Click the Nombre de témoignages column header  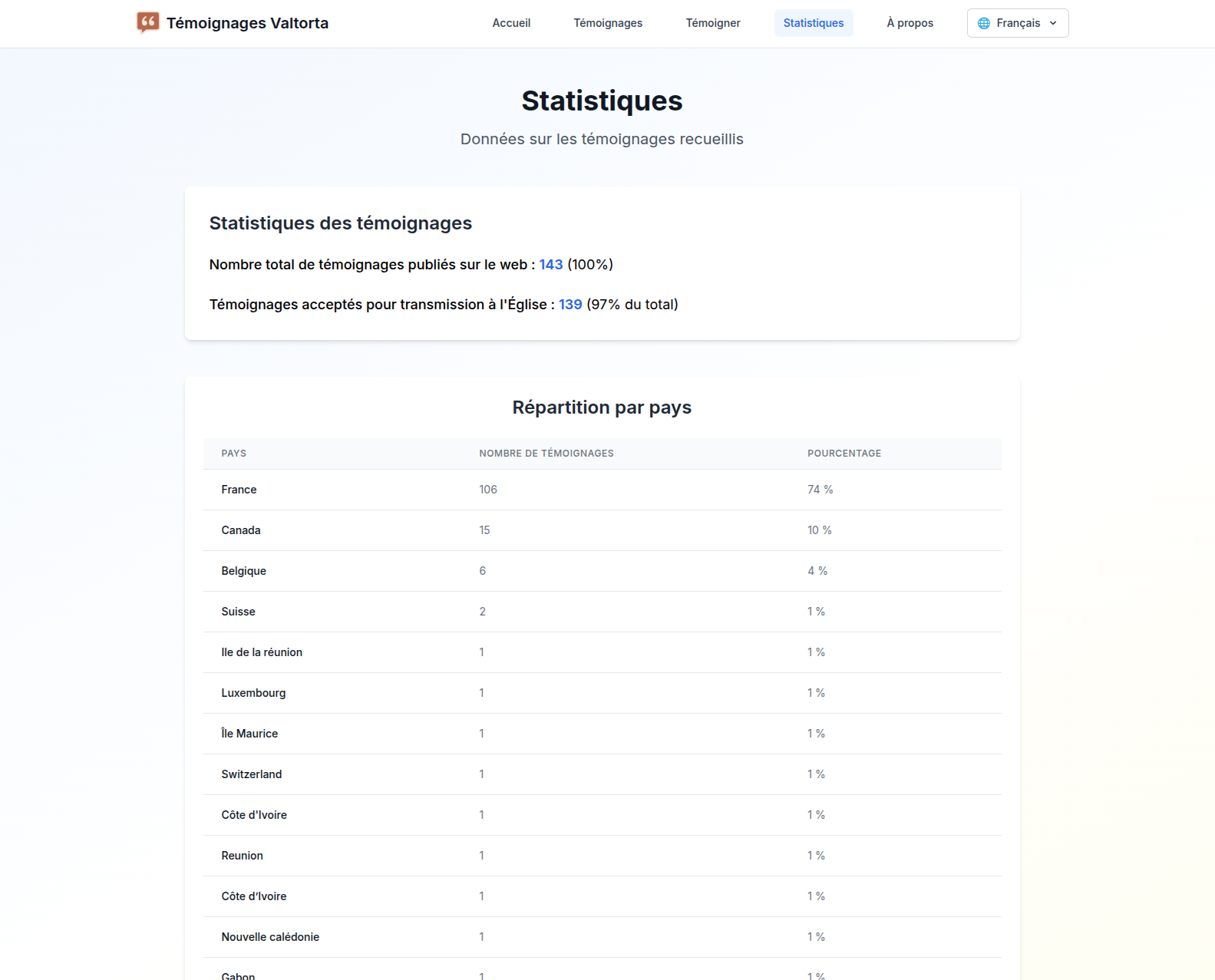coord(546,454)
